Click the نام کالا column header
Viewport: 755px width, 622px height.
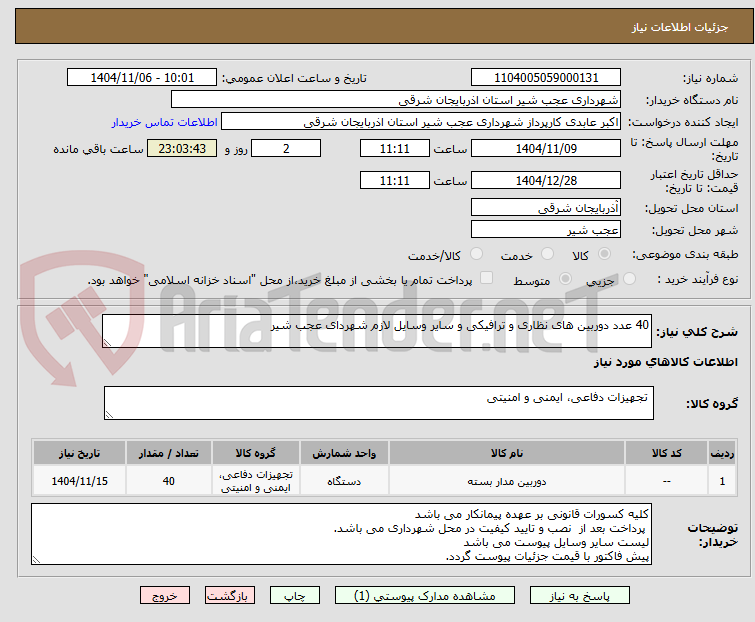[x=507, y=453]
